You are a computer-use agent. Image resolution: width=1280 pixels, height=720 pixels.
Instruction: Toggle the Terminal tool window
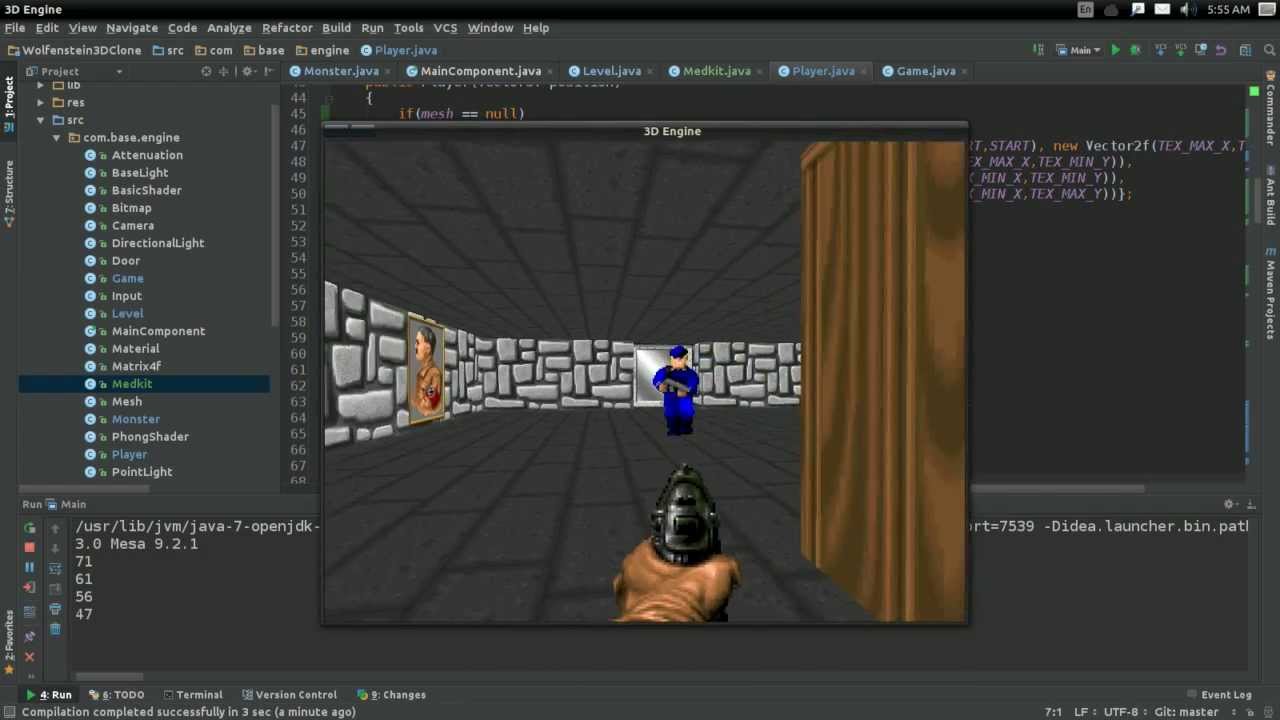(x=192, y=694)
